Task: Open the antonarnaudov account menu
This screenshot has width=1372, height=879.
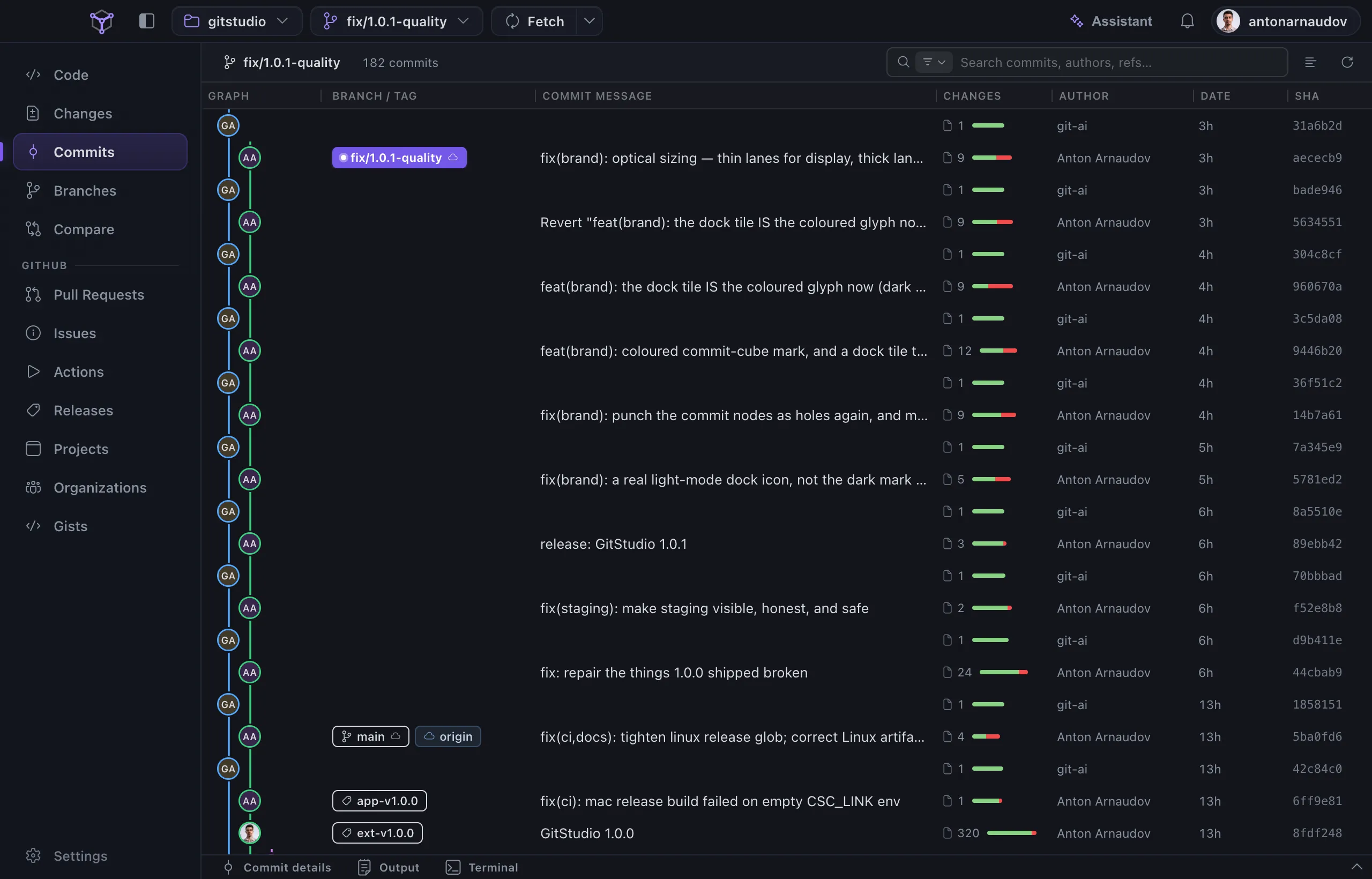Action: (x=1286, y=21)
